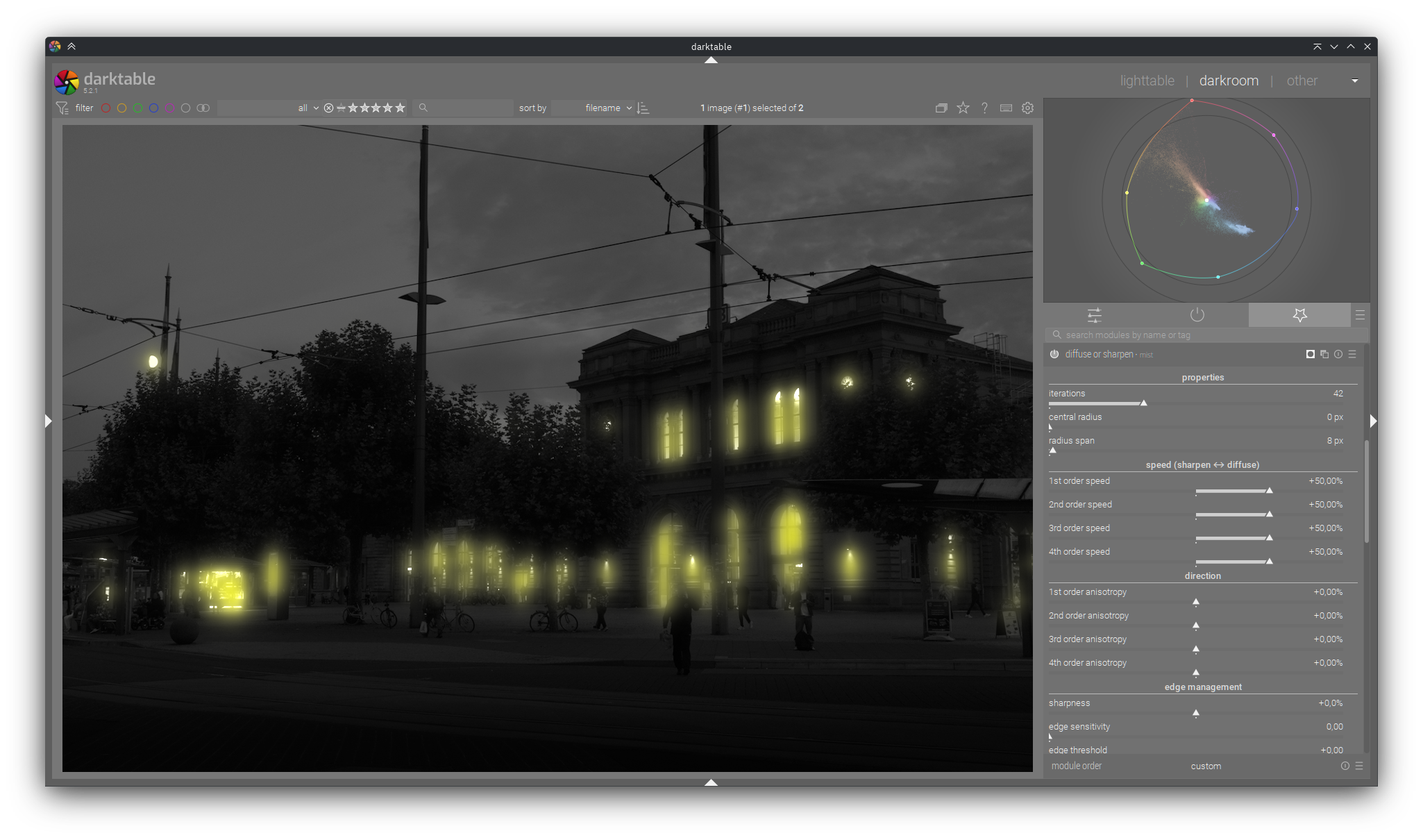Open the sort by filename dropdown
Viewport: 1423px width, 840px height.
click(593, 108)
